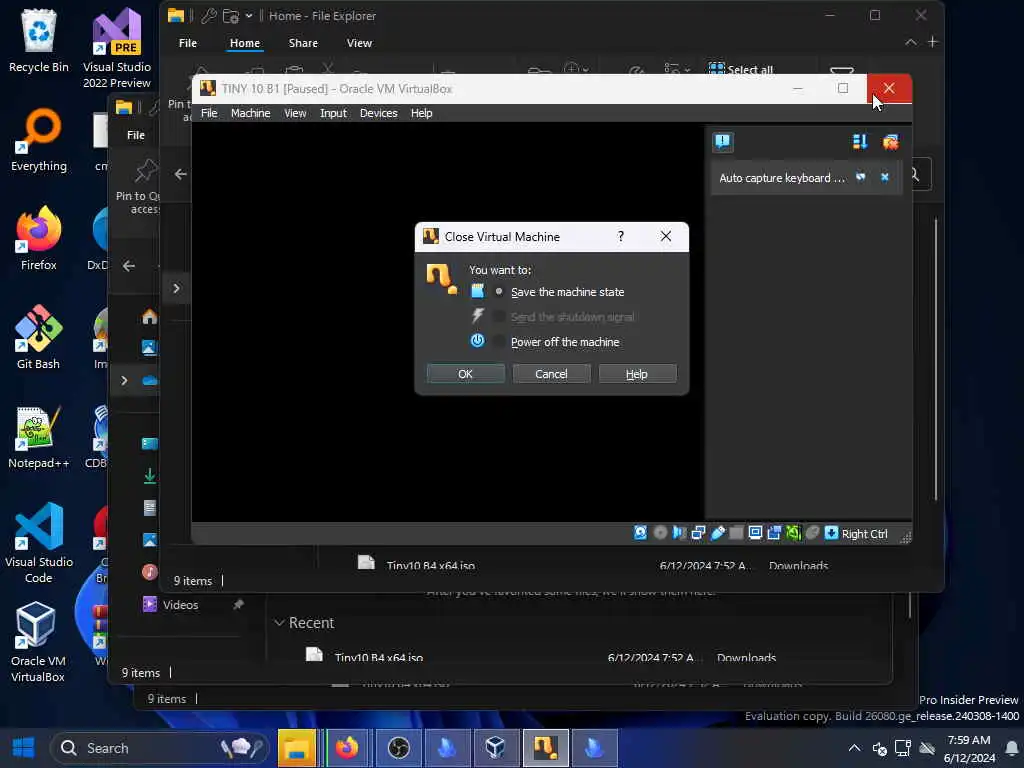The image size is (1024, 768).
Task: Open Everything search shortcut
Action: (x=39, y=140)
